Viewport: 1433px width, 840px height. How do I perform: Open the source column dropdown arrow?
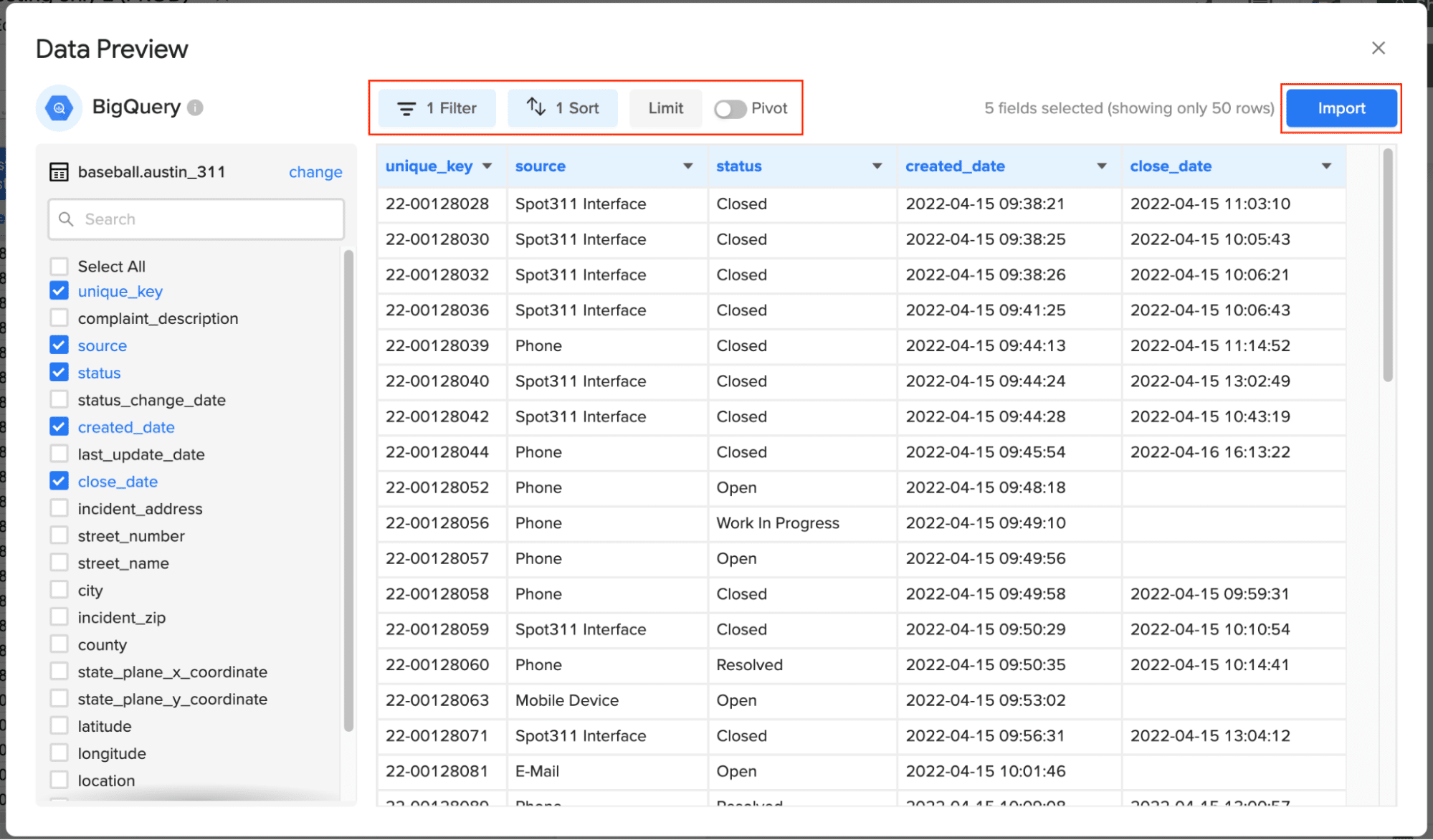(687, 166)
